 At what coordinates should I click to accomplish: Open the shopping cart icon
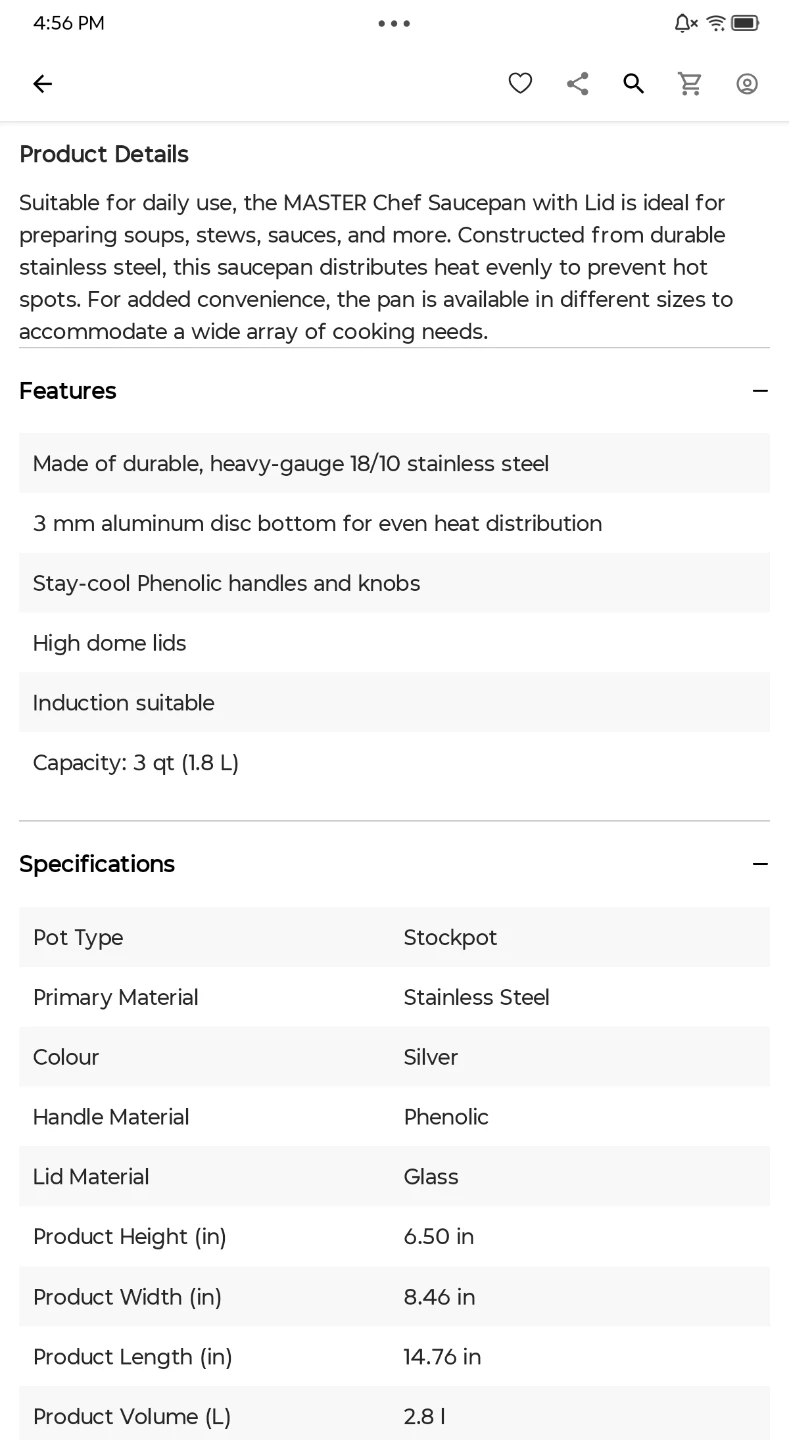coord(690,84)
